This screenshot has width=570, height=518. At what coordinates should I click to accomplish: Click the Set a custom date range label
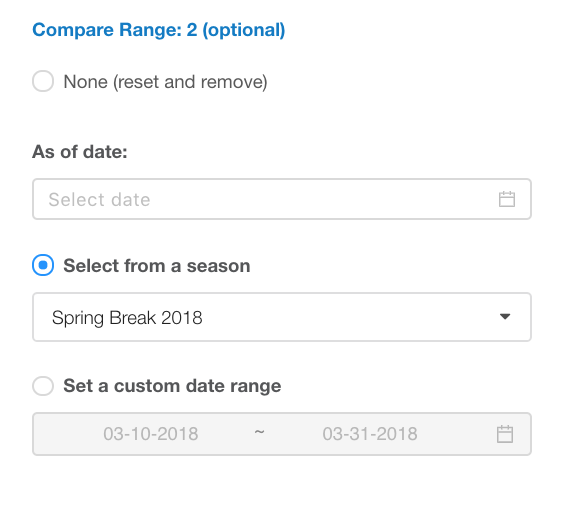(x=172, y=386)
